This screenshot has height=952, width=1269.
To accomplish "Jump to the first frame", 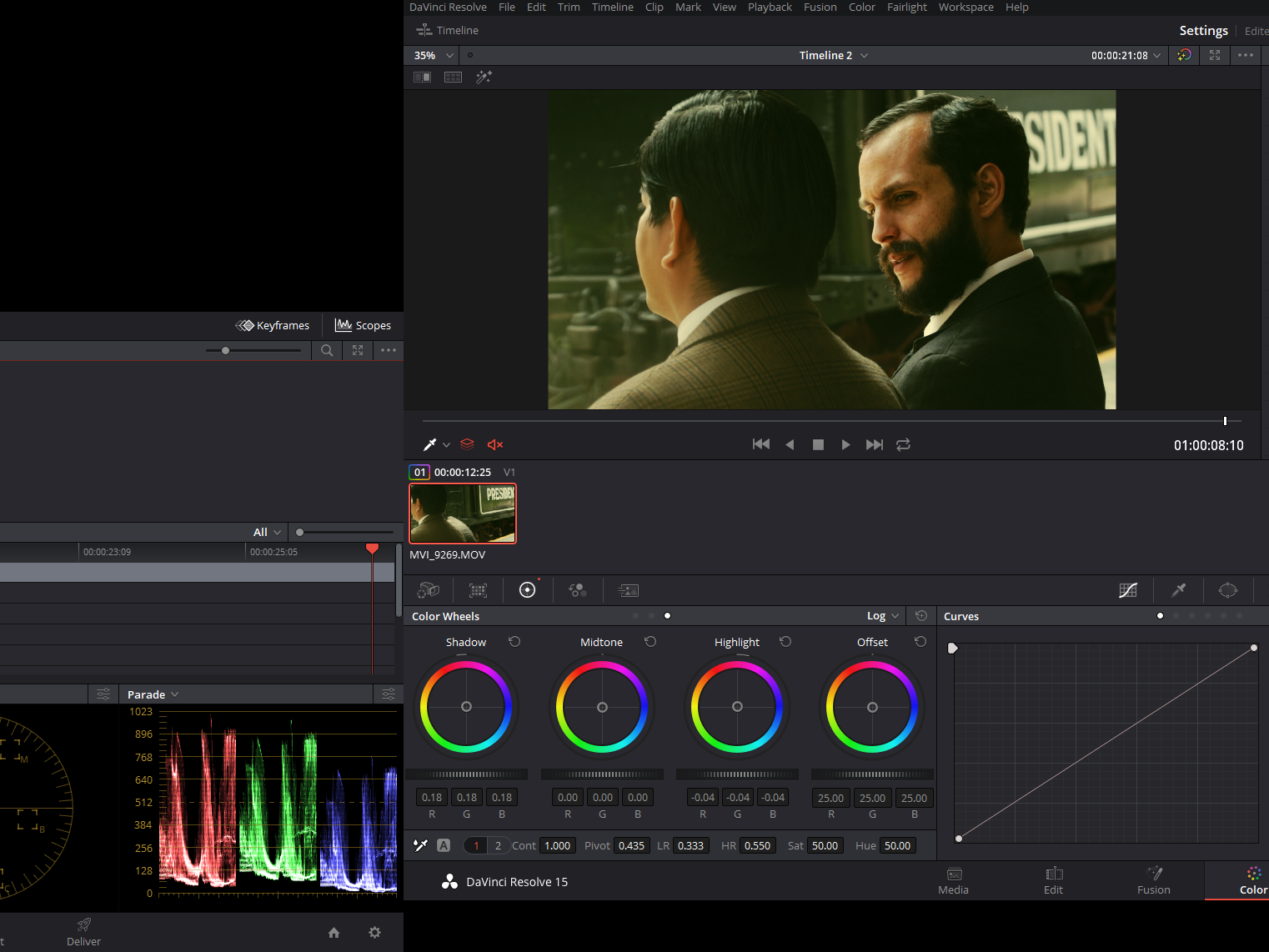I will (x=761, y=444).
